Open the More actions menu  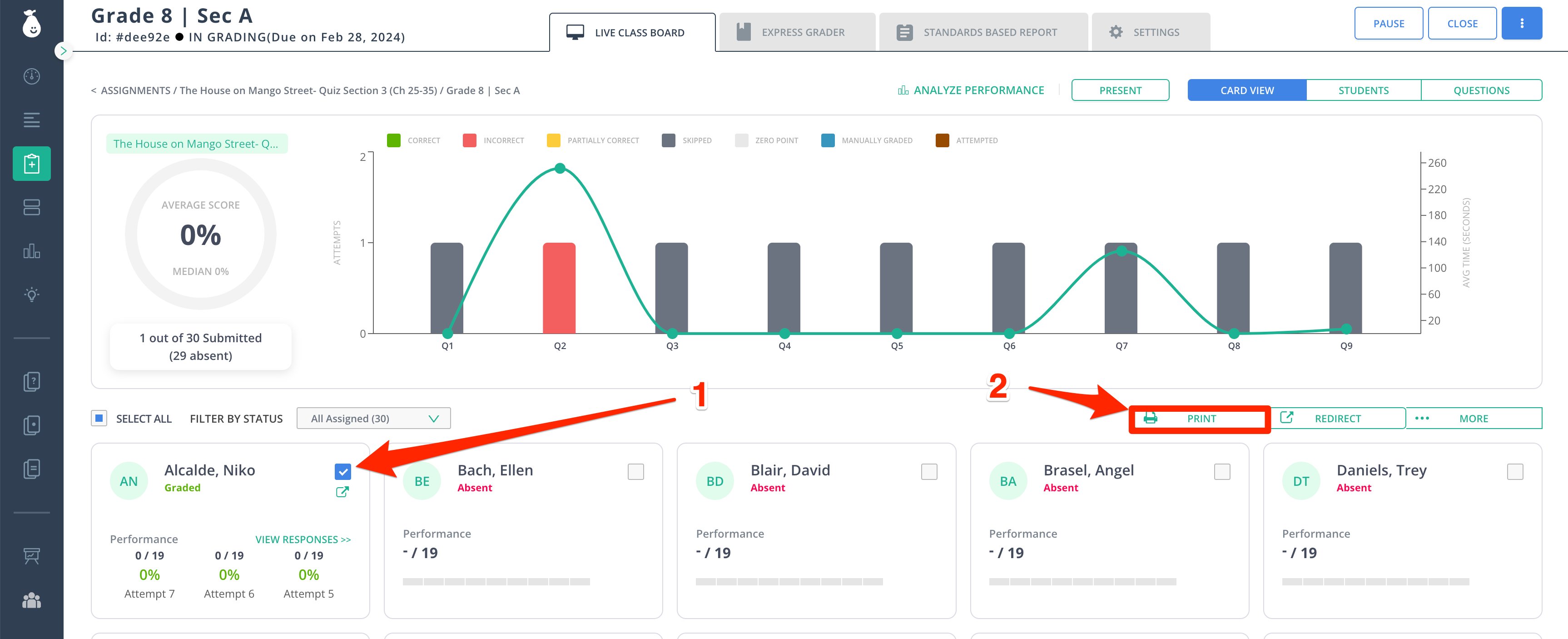(x=1474, y=419)
